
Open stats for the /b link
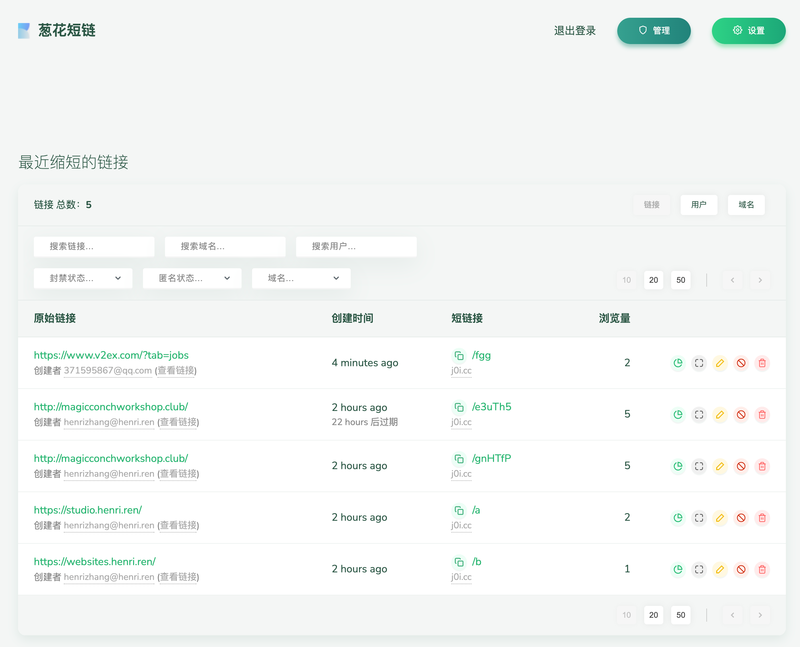click(x=678, y=569)
